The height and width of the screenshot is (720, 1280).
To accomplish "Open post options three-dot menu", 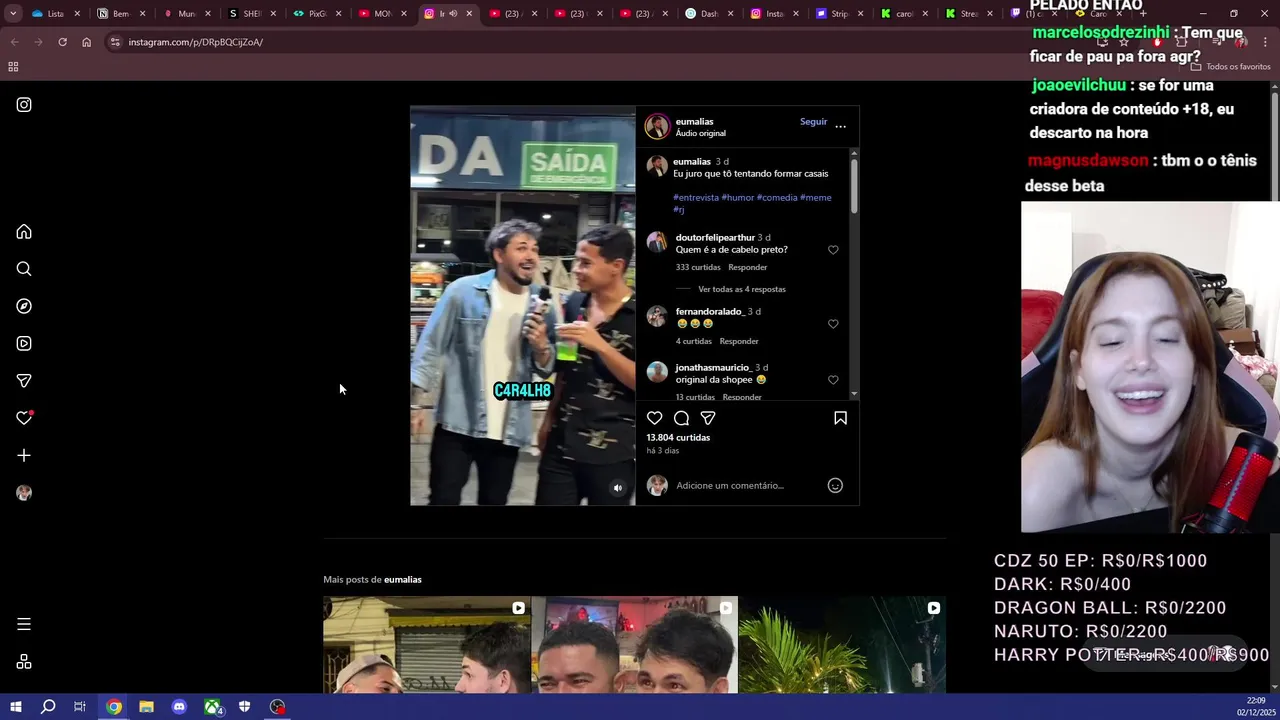I will [840, 127].
